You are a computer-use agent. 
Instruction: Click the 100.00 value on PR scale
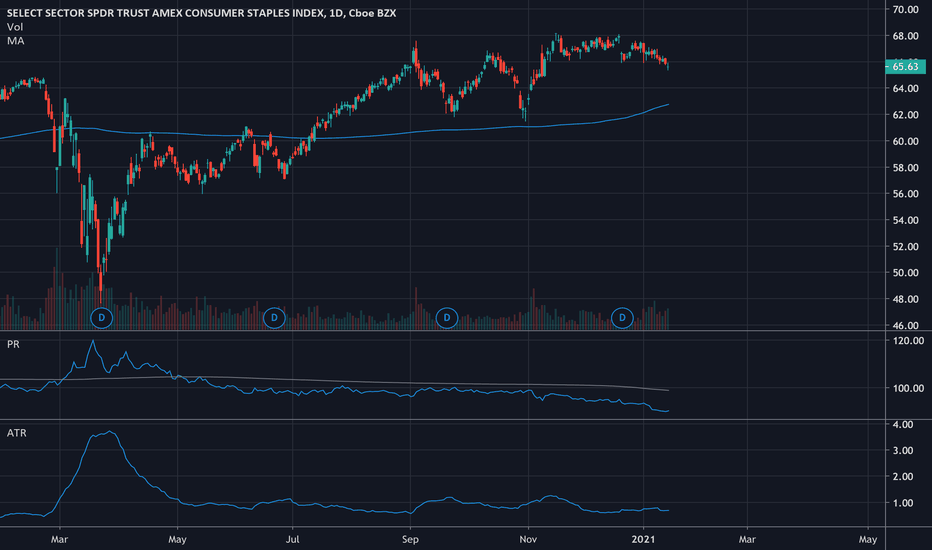(908, 388)
